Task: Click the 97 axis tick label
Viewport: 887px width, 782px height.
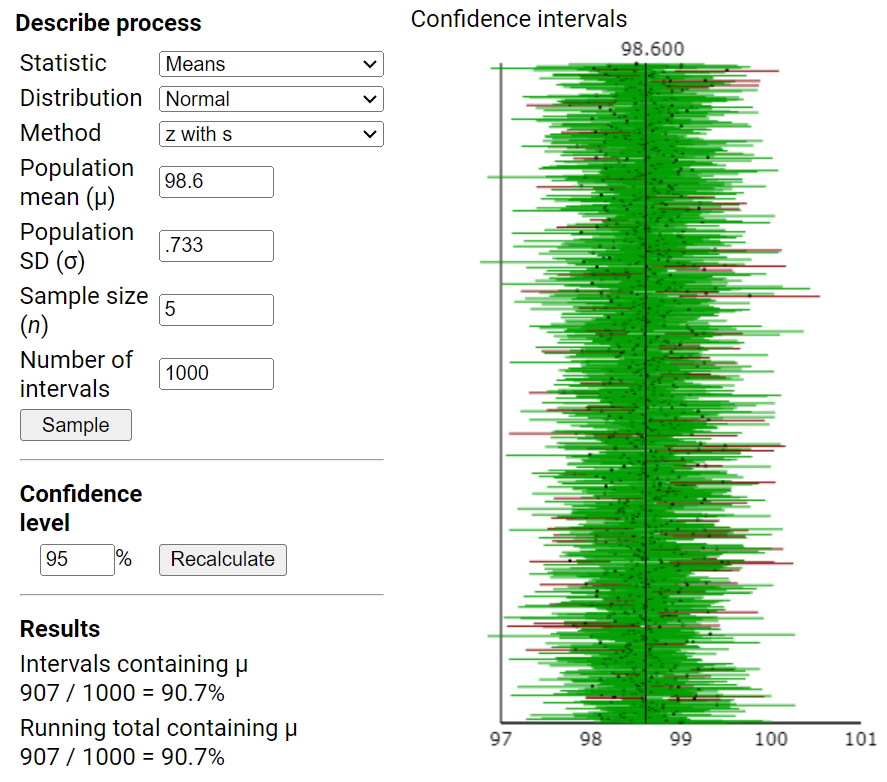Action: (x=500, y=740)
